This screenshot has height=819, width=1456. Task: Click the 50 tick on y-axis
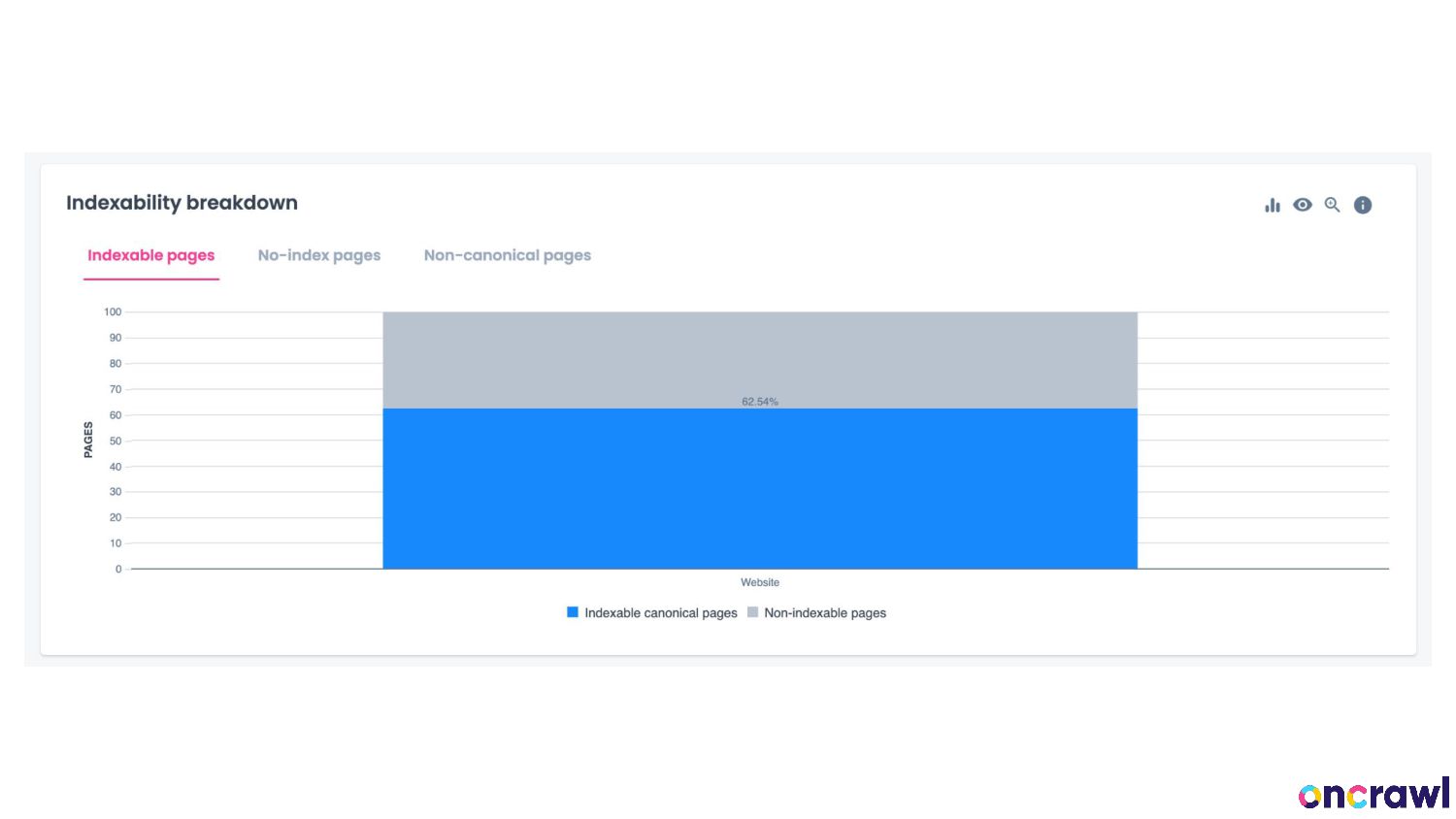(x=116, y=441)
